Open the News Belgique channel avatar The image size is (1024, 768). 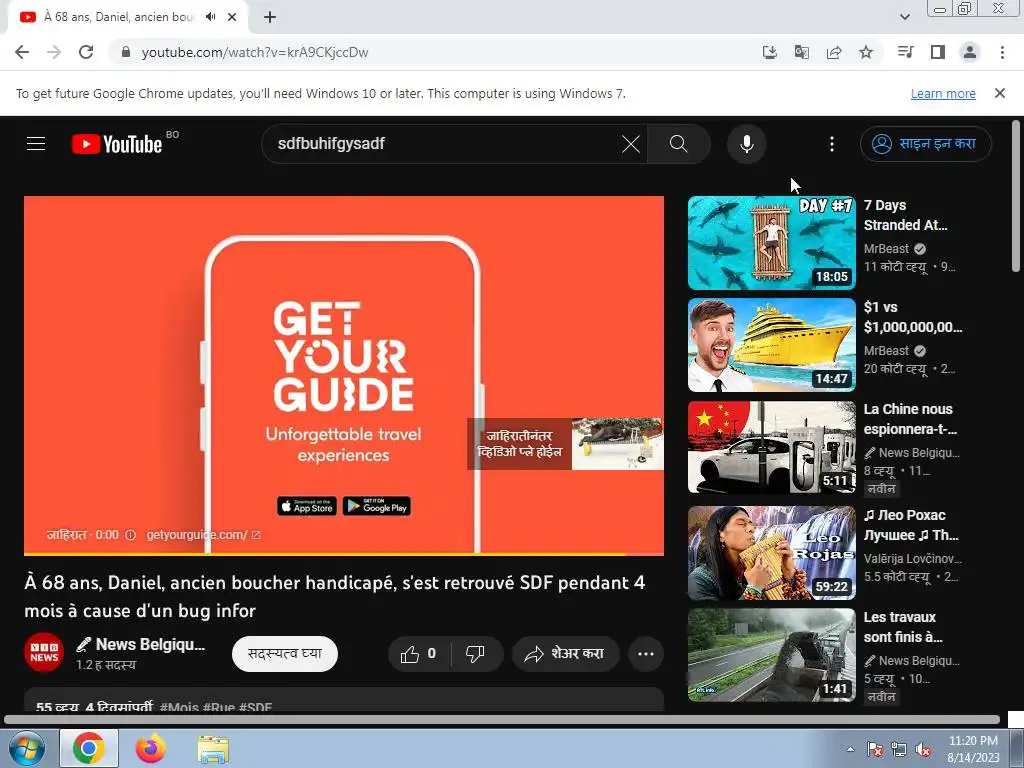point(44,652)
